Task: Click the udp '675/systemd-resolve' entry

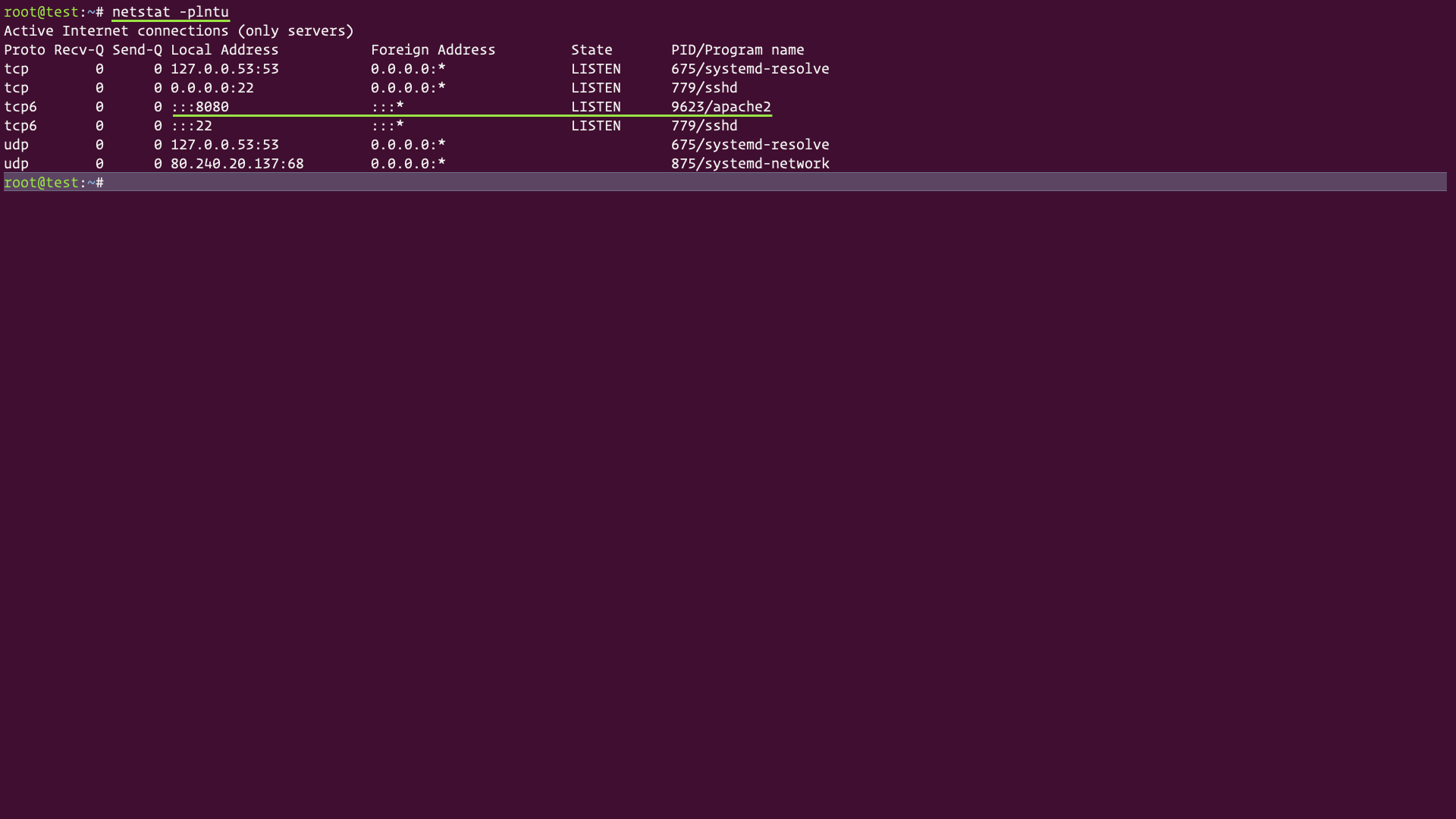Action: [x=750, y=145]
